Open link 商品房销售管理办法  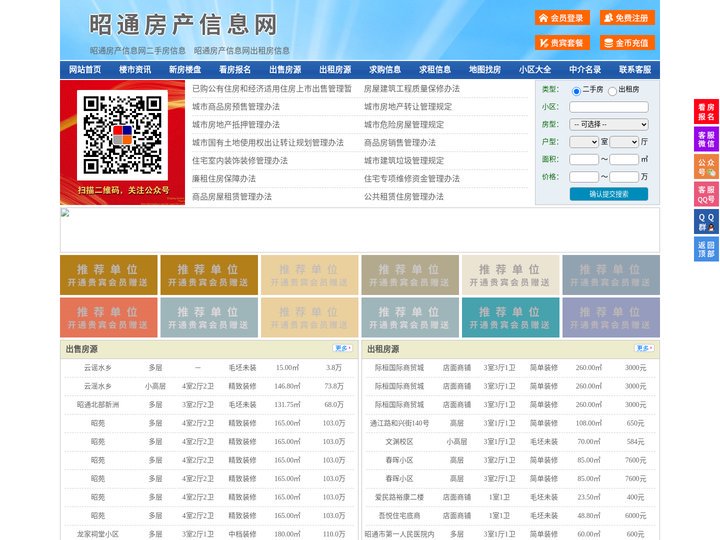(x=400, y=142)
